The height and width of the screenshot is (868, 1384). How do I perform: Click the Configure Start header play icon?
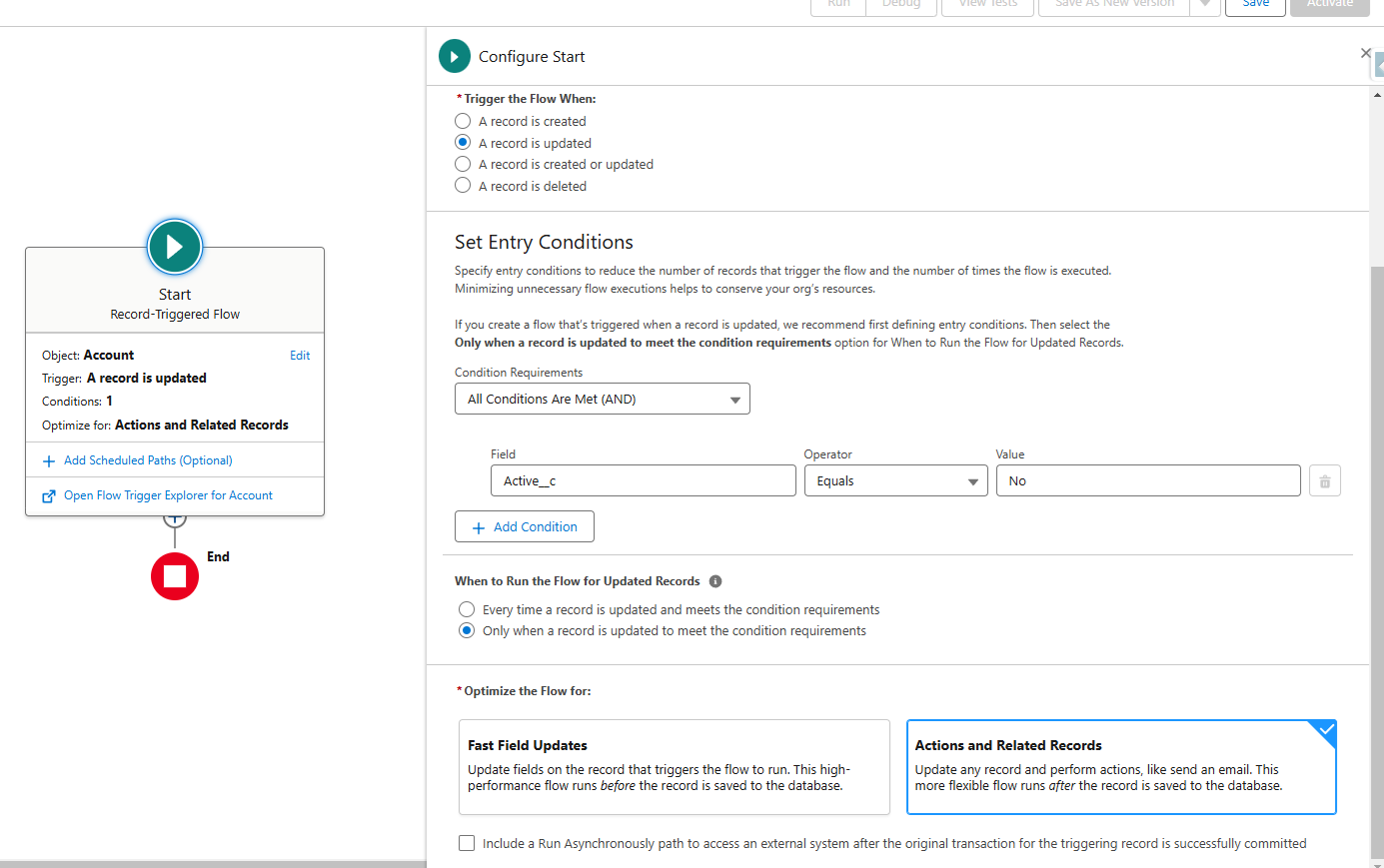coord(455,57)
